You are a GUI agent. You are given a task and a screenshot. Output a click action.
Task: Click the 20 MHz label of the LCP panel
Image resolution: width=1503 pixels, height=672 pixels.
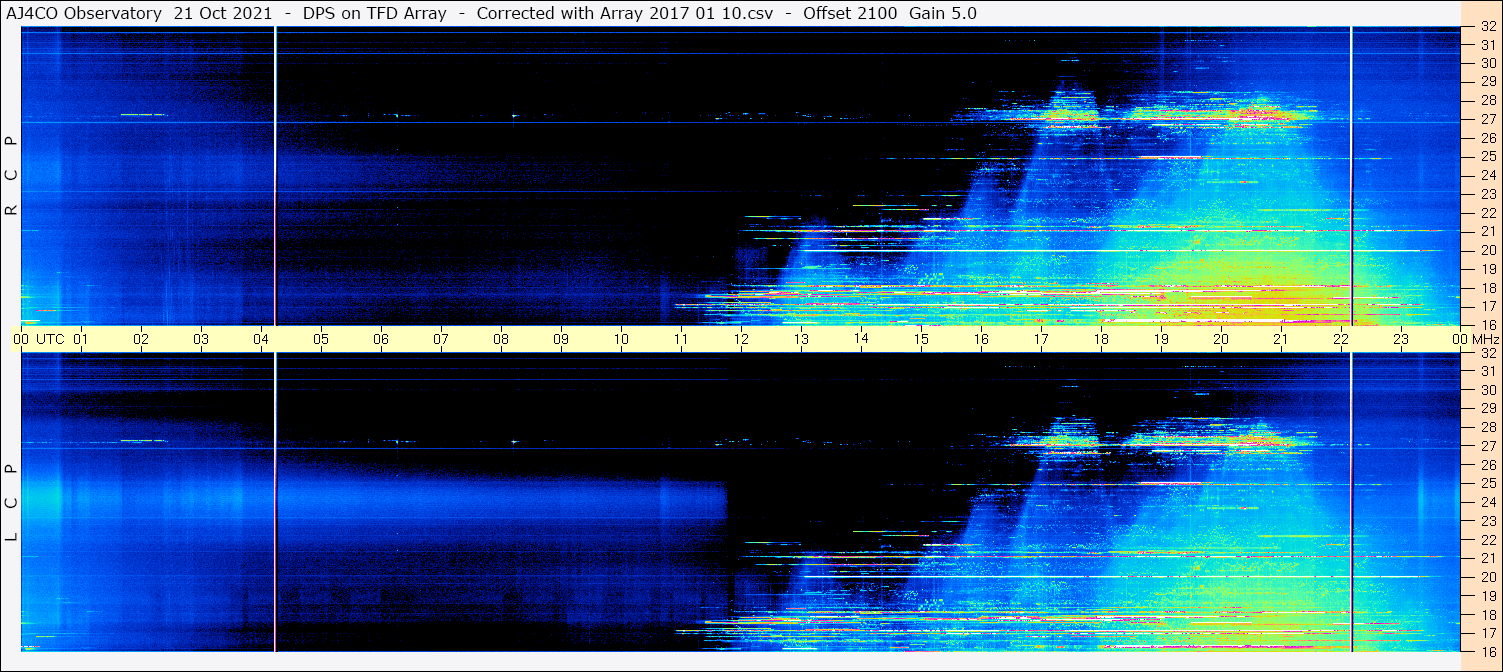1488,577
